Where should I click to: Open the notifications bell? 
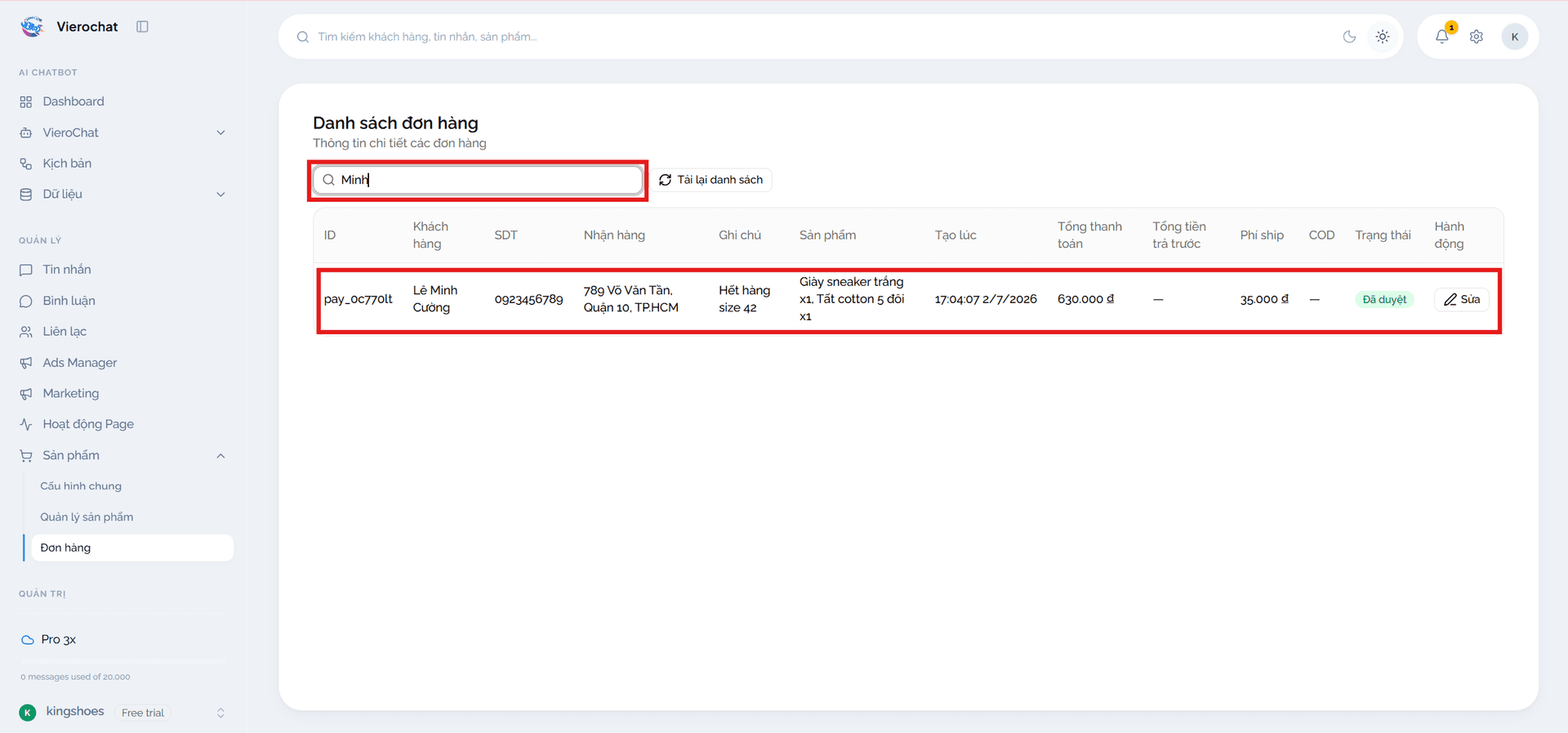pyautogui.click(x=1442, y=37)
